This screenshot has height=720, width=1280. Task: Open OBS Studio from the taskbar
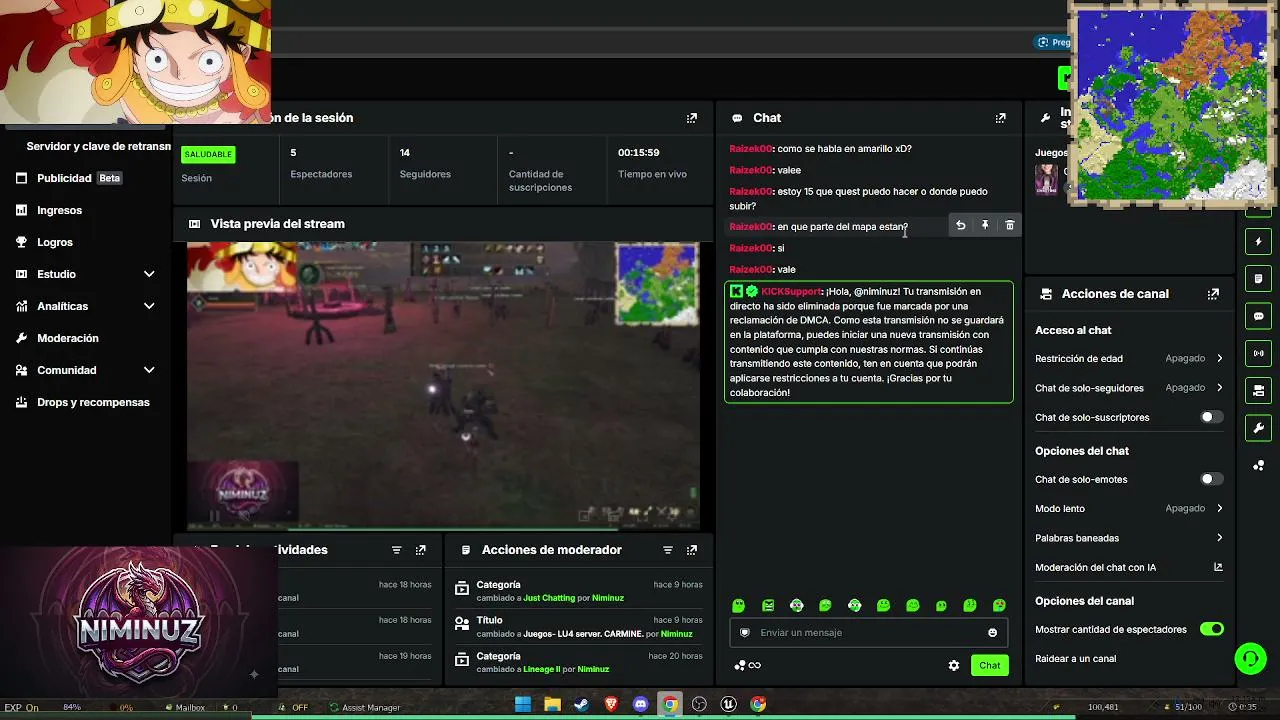coord(699,704)
